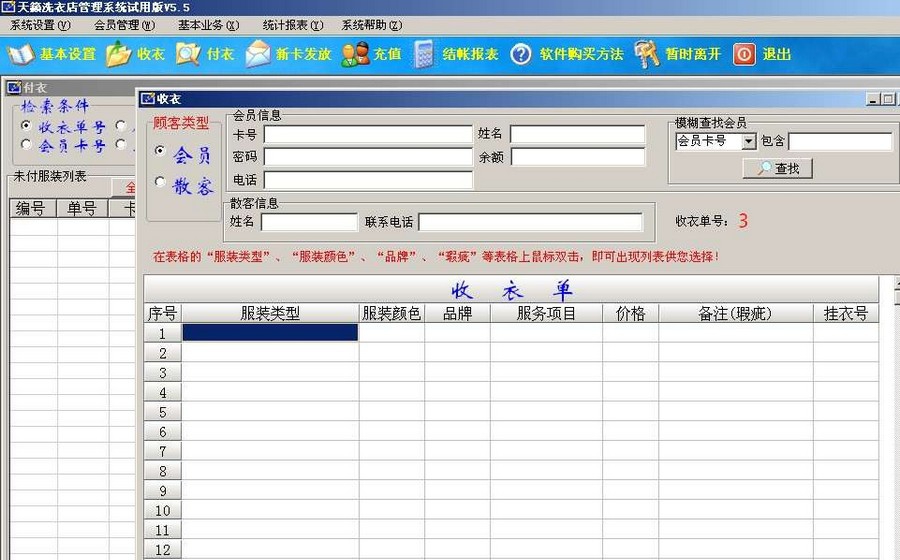This screenshot has height=560, width=900.
Task: Open 统计报表 menu
Action: point(293,25)
